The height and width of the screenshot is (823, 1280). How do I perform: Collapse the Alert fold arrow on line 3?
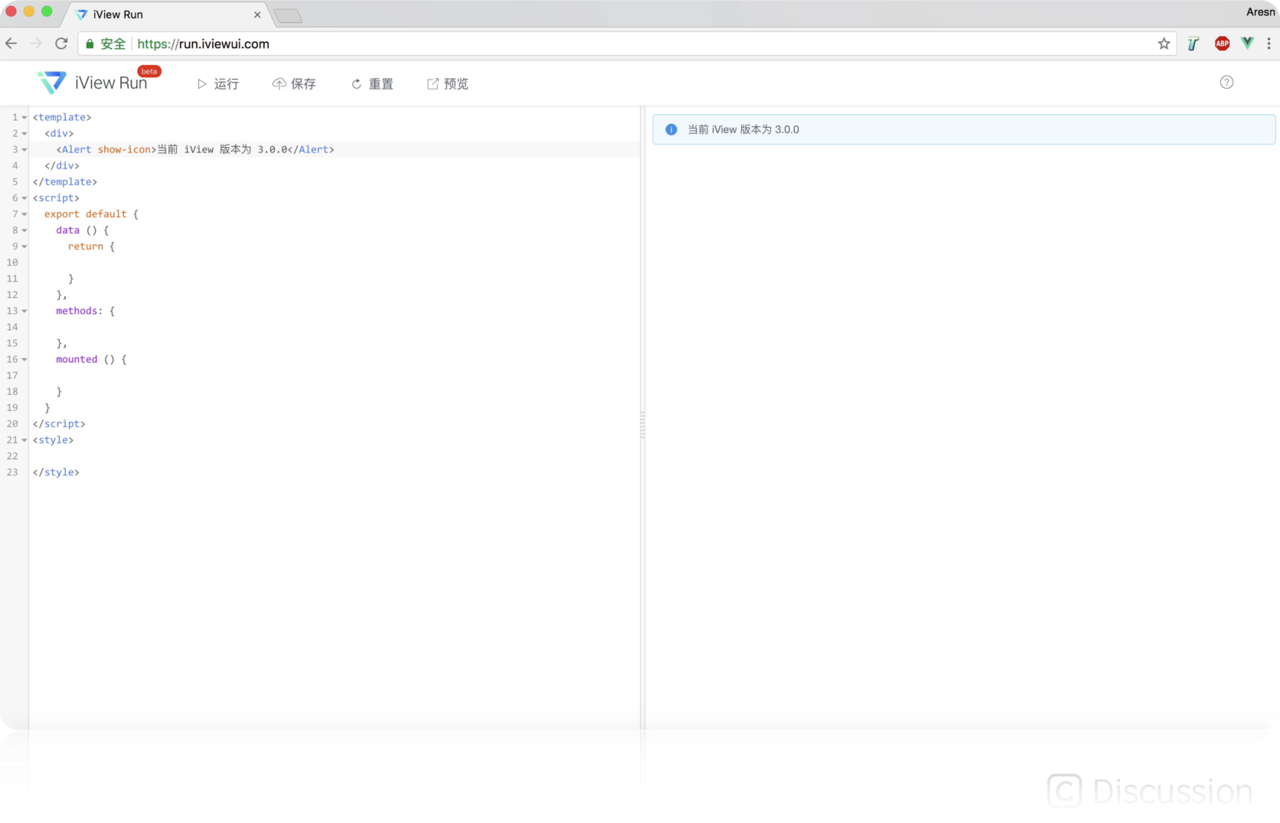(x=24, y=150)
